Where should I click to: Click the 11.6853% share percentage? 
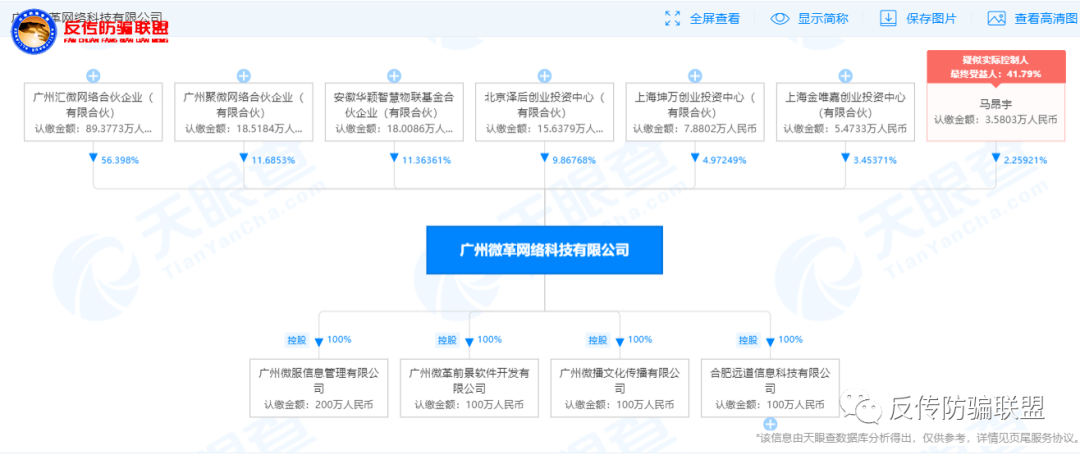coord(273,160)
